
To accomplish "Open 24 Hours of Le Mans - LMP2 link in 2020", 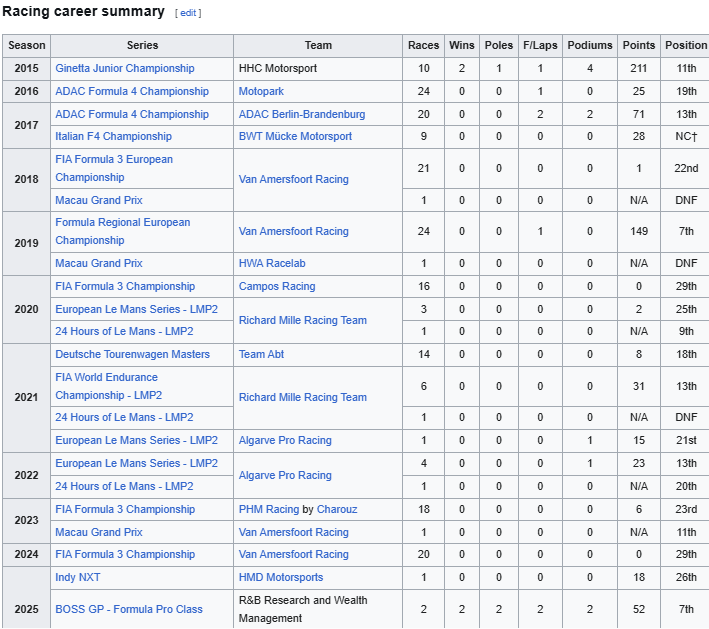I will click(x=124, y=331).
